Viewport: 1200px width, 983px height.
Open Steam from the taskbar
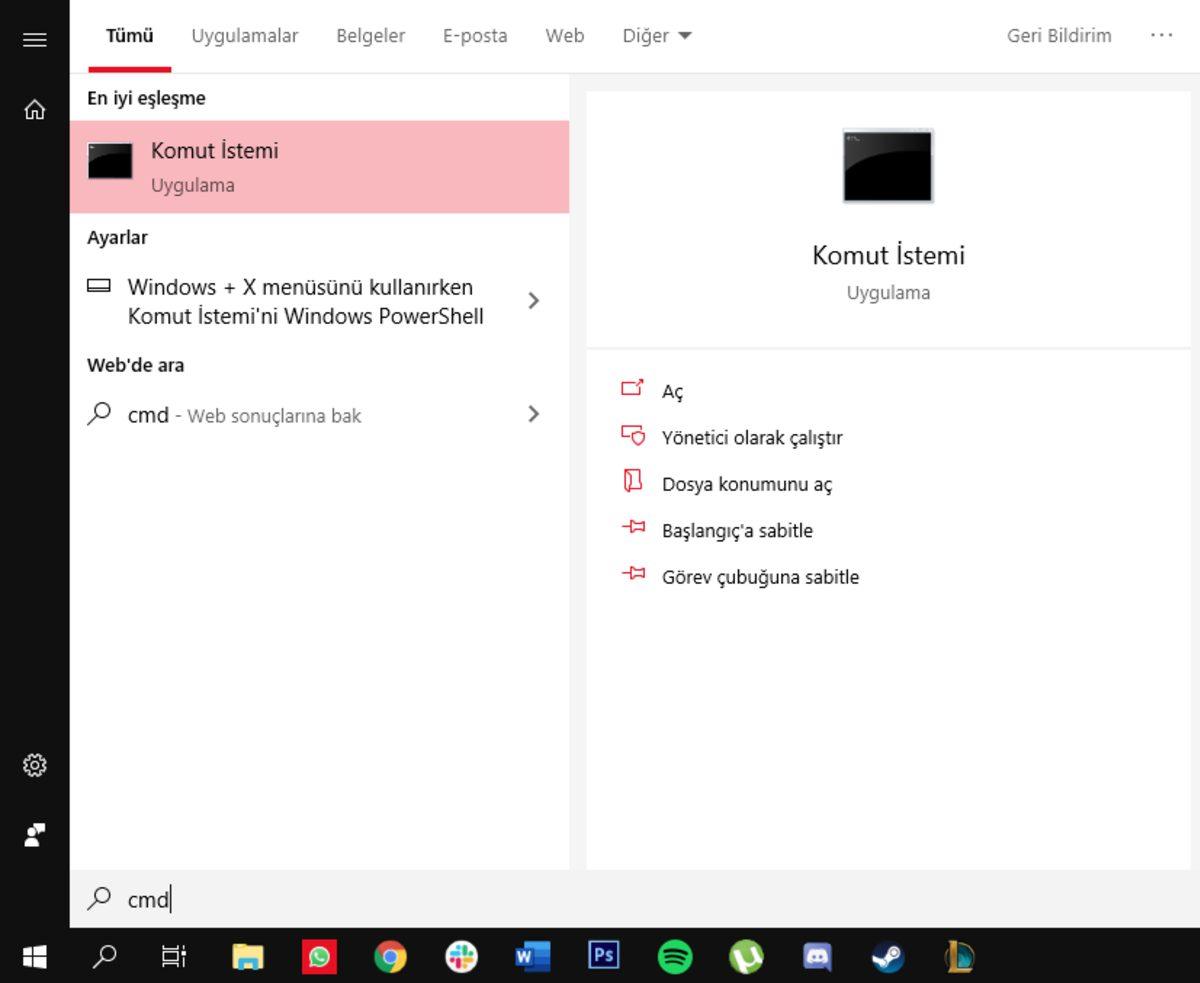888,957
